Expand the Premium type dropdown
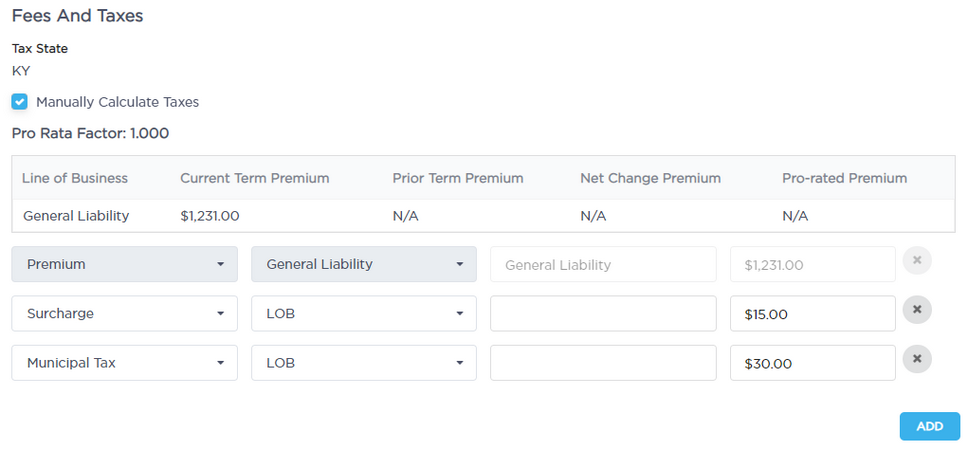Viewport: 971px width, 450px height. point(125,264)
